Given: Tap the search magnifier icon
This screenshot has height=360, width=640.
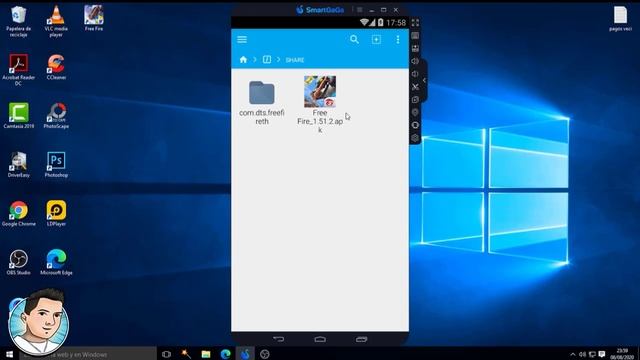Looking at the screenshot, I should 354,40.
